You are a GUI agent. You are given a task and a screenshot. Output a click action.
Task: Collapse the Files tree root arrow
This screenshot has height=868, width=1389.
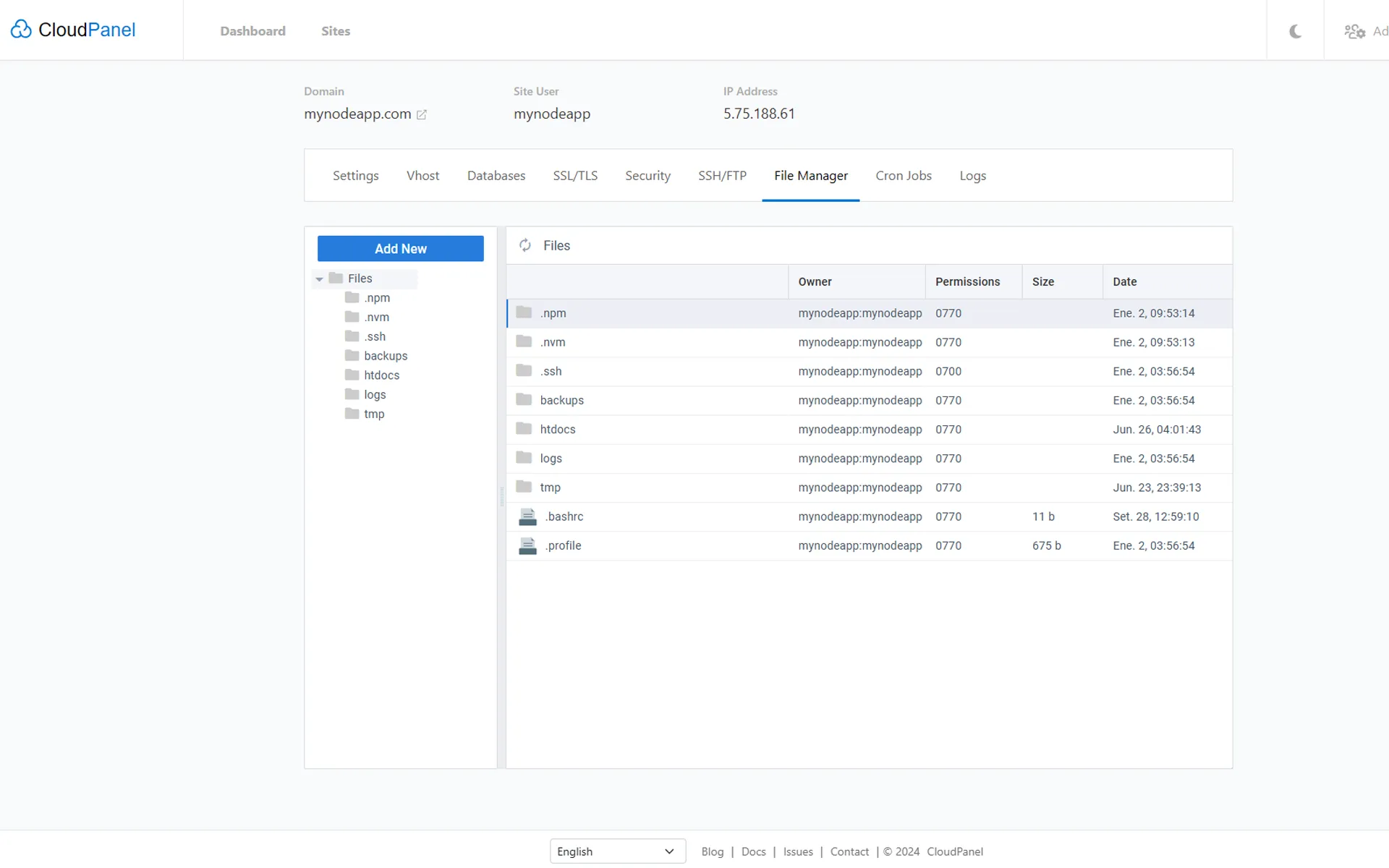(x=319, y=279)
